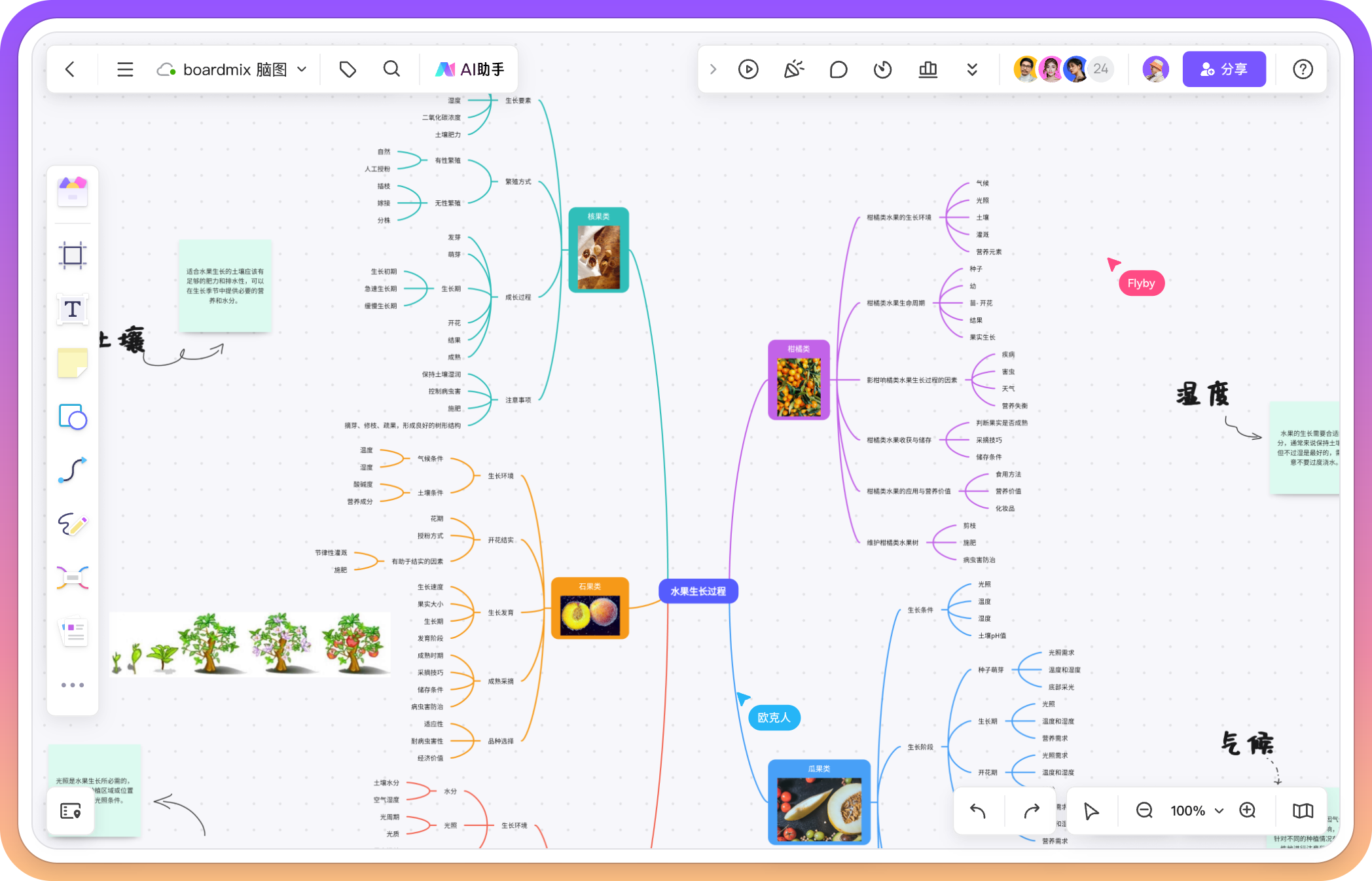The height and width of the screenshot is (881, 1372).
Task: Select the 柑橘类 image node
Action: pos(799,380)
